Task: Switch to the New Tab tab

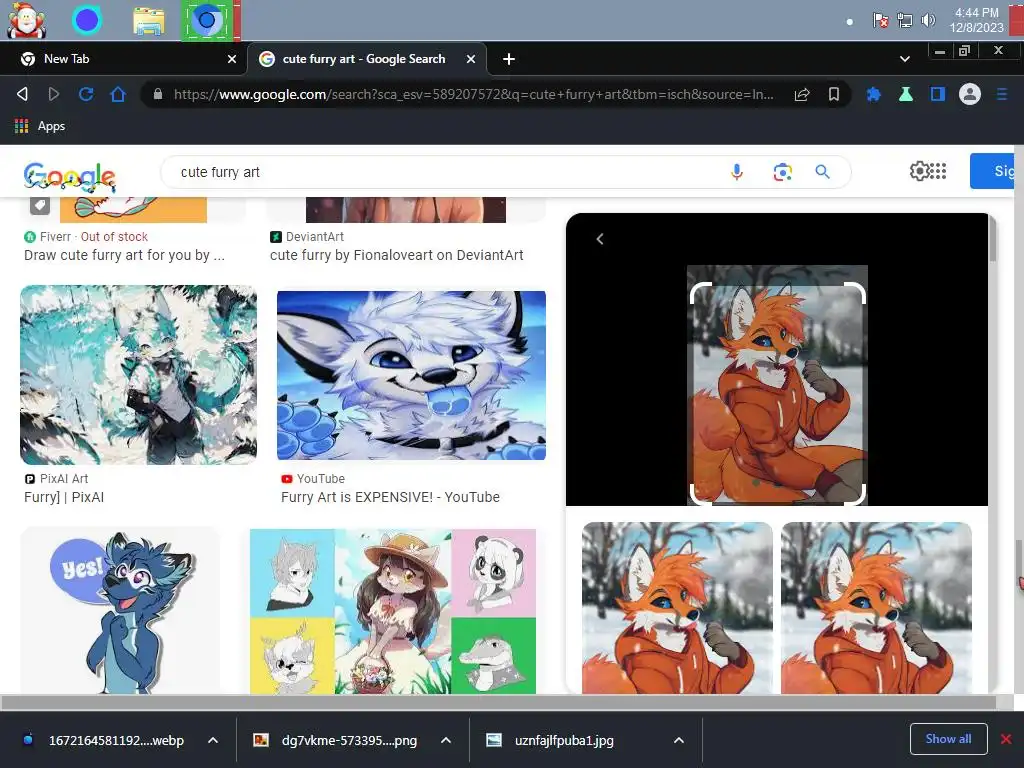Action: (124, 59)
